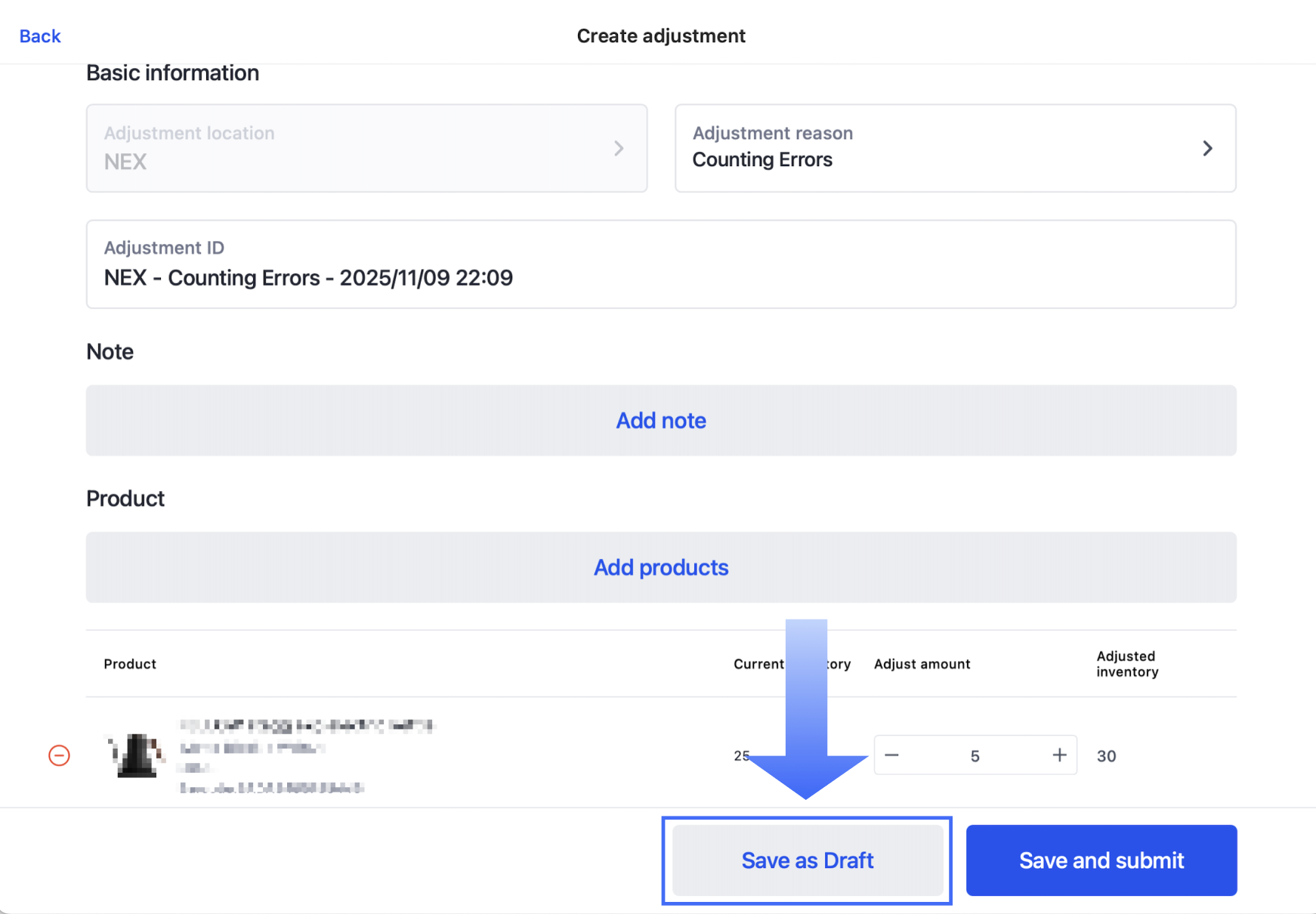Click the Adjusted inventory column header
Viewport: 1316px width, 914px height.
click(1127, 664)
